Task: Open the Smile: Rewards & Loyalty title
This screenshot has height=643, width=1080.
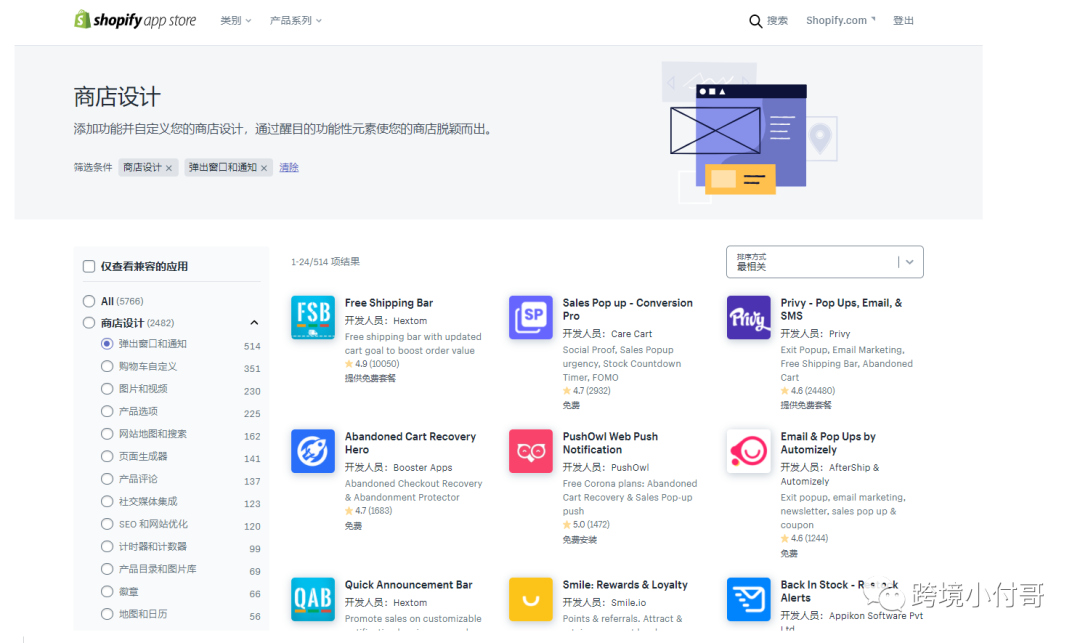Action: click(x=625, y=584)
